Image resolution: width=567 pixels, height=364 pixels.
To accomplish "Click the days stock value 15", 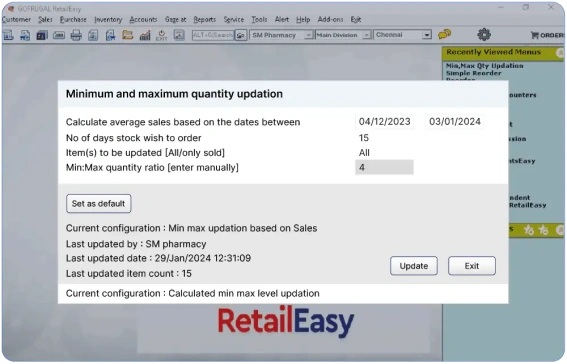I will coord(364,138).
